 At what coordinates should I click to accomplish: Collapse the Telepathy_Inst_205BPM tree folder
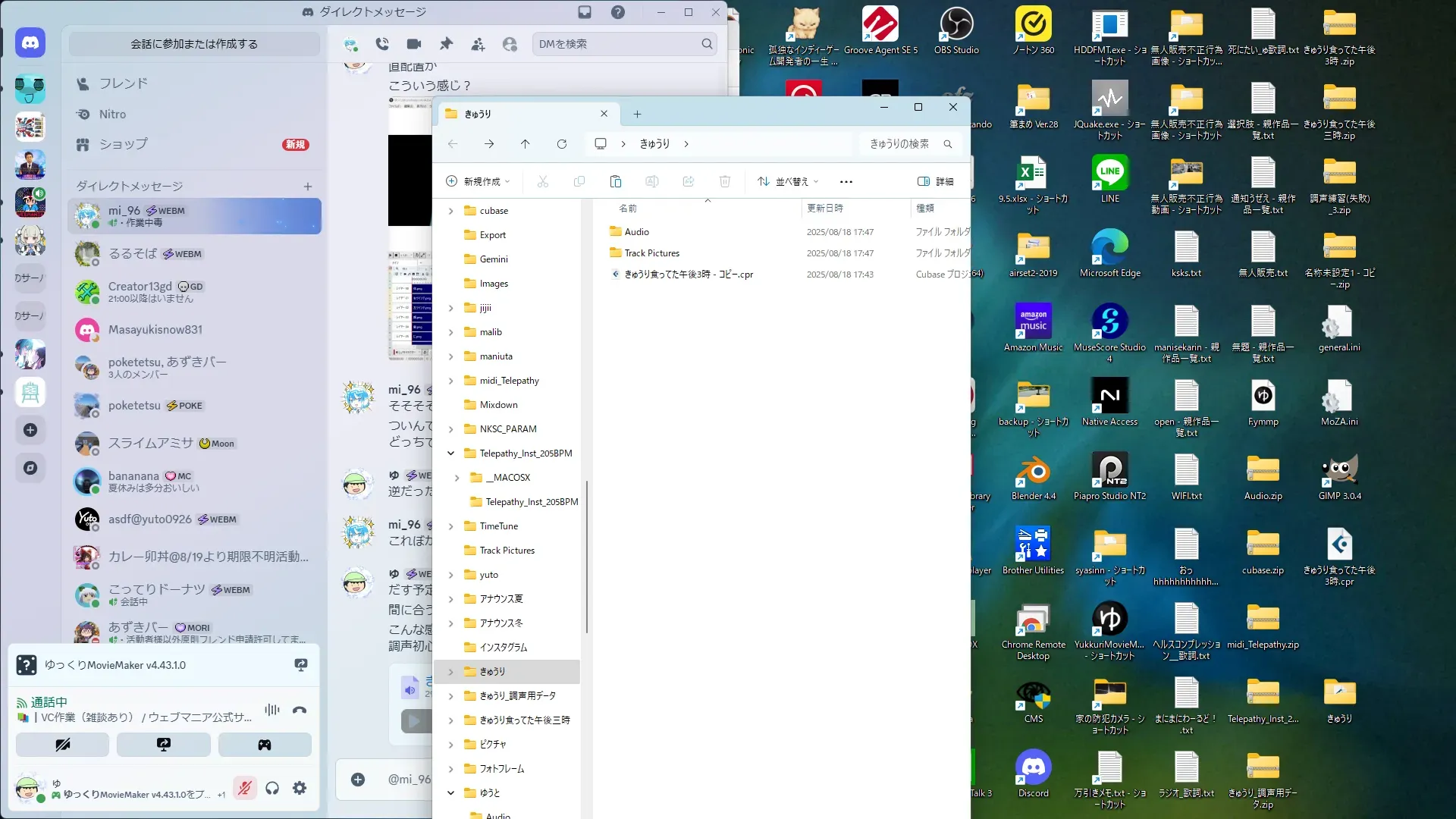coord(450,453)
